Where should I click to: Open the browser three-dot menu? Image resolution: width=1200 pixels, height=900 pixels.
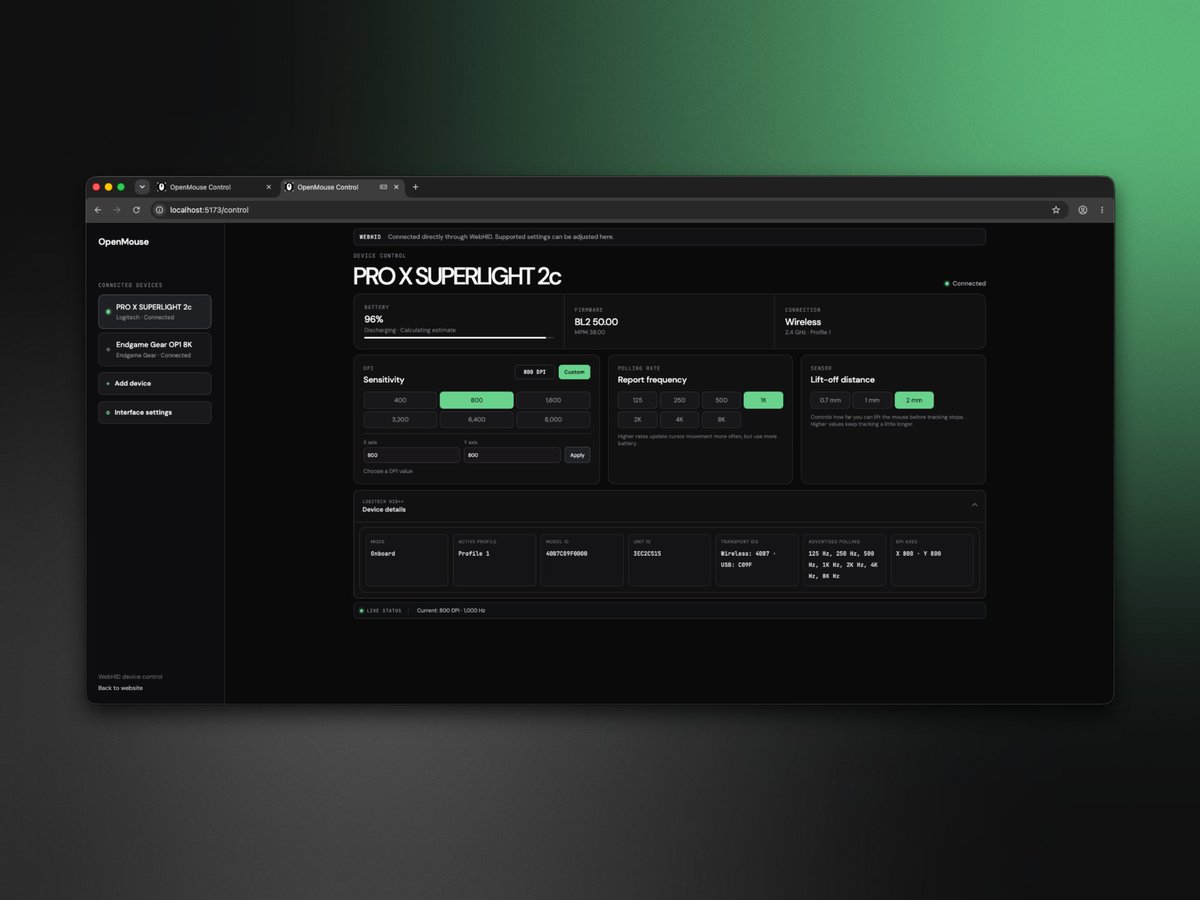(1102, 210)
